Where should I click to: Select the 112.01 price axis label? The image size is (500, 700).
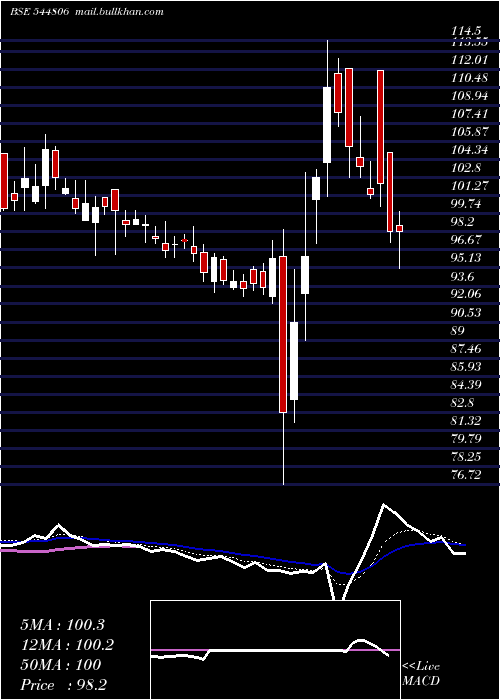[469, 59]
